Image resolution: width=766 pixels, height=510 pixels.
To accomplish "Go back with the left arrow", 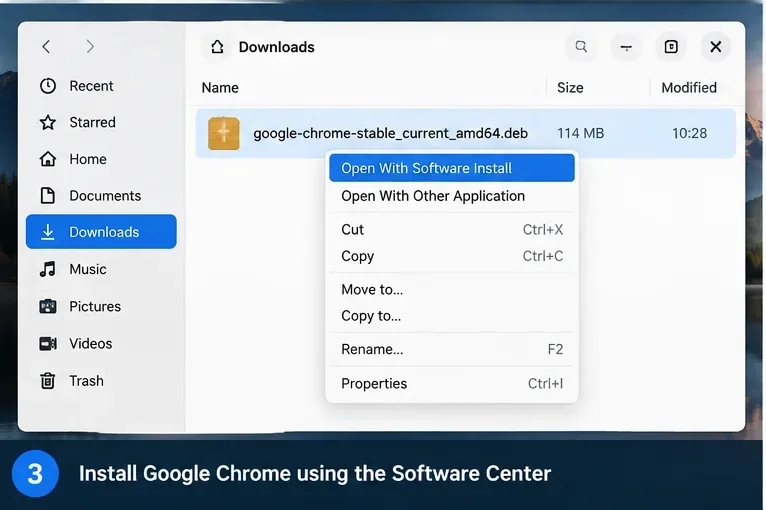I will click(x=46, y=47).
